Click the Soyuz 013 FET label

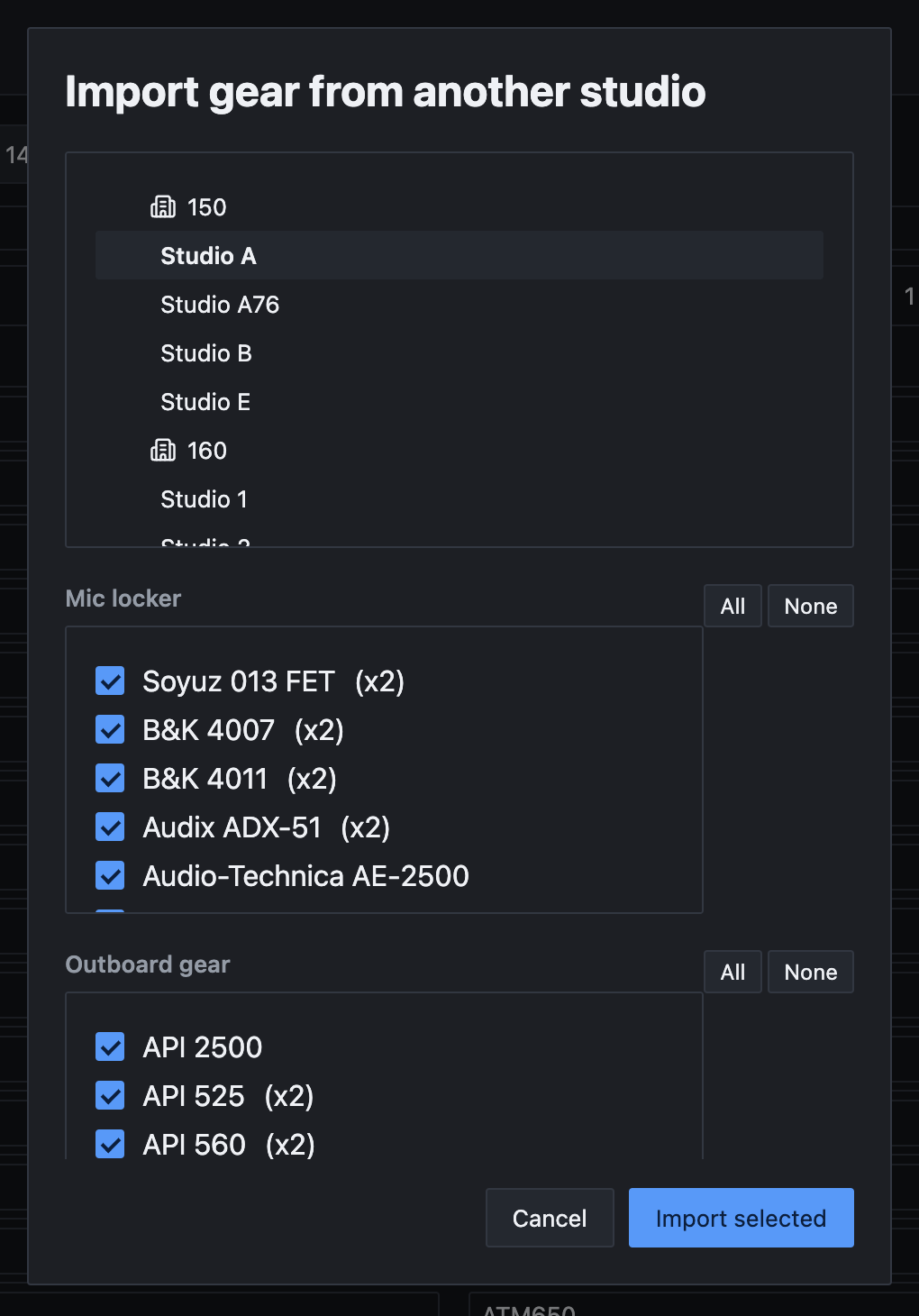pos(239,681)
